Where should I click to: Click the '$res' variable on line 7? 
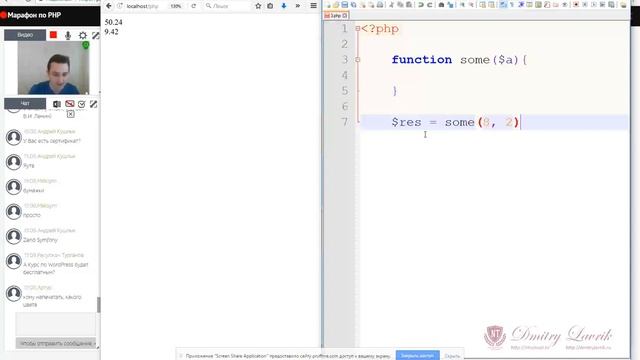(407, 122)
